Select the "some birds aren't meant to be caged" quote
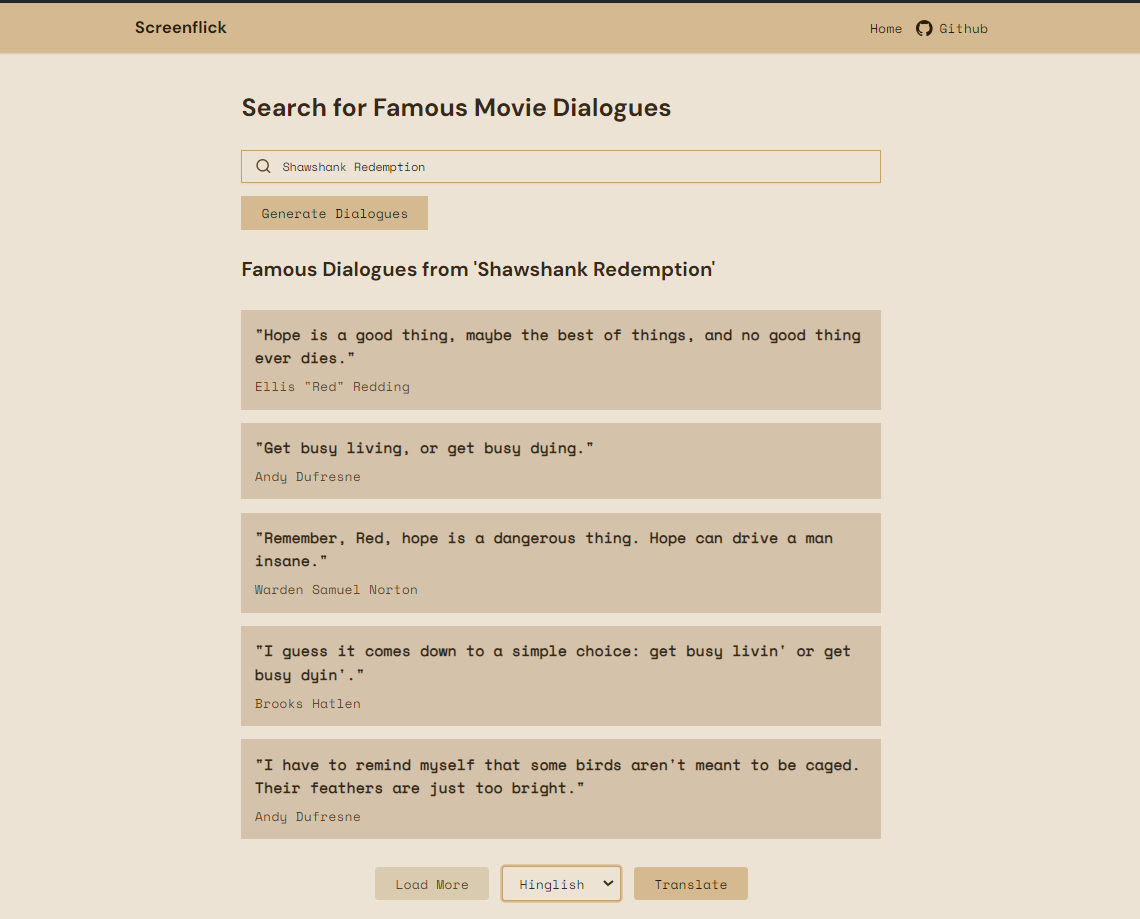 point(557,776)
